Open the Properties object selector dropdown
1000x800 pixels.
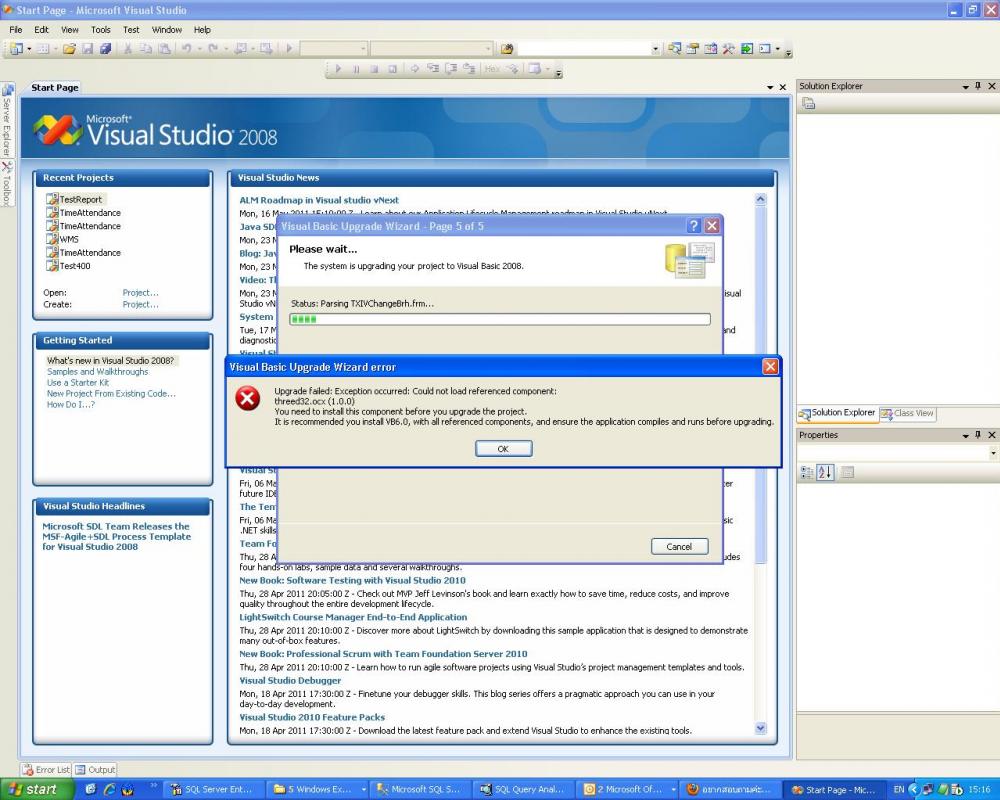click(993, 453)
